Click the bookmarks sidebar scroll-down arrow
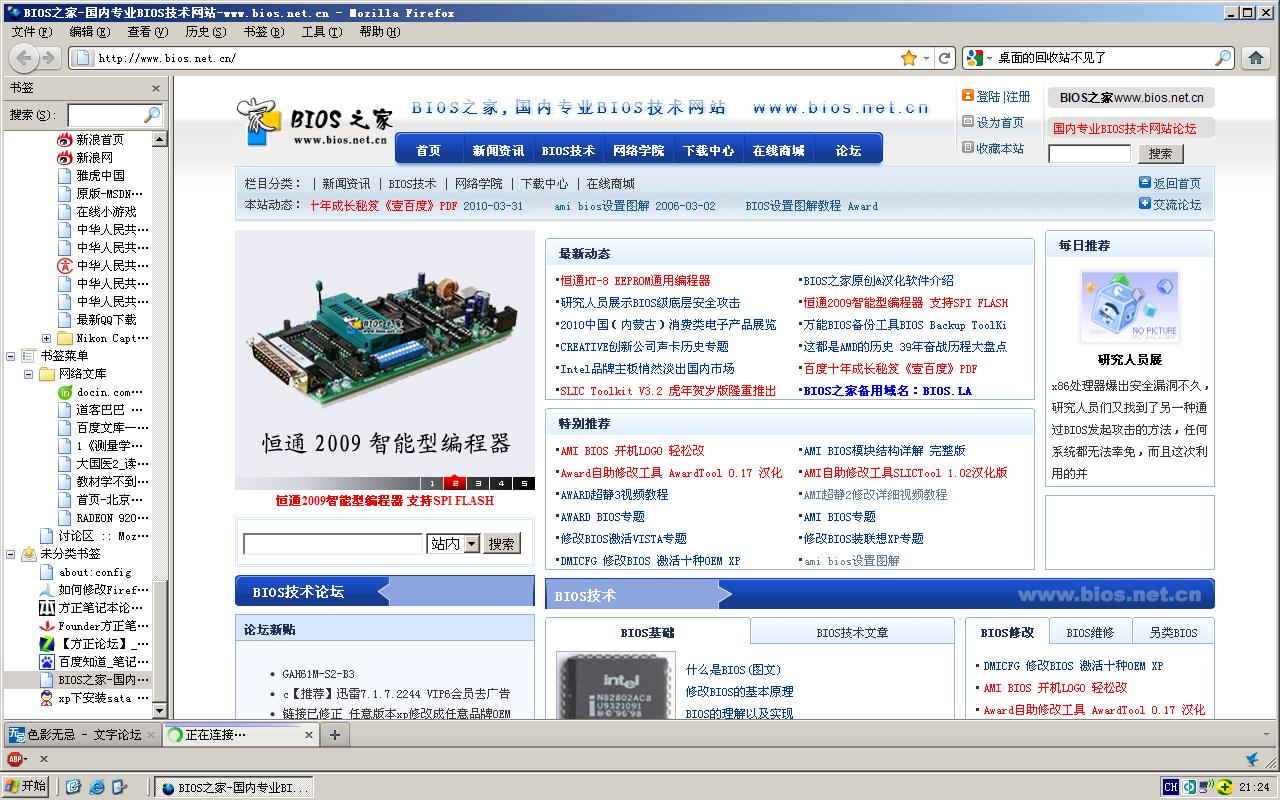The width and height of the screenshot is (1280, 800). [x=159, y=710]
